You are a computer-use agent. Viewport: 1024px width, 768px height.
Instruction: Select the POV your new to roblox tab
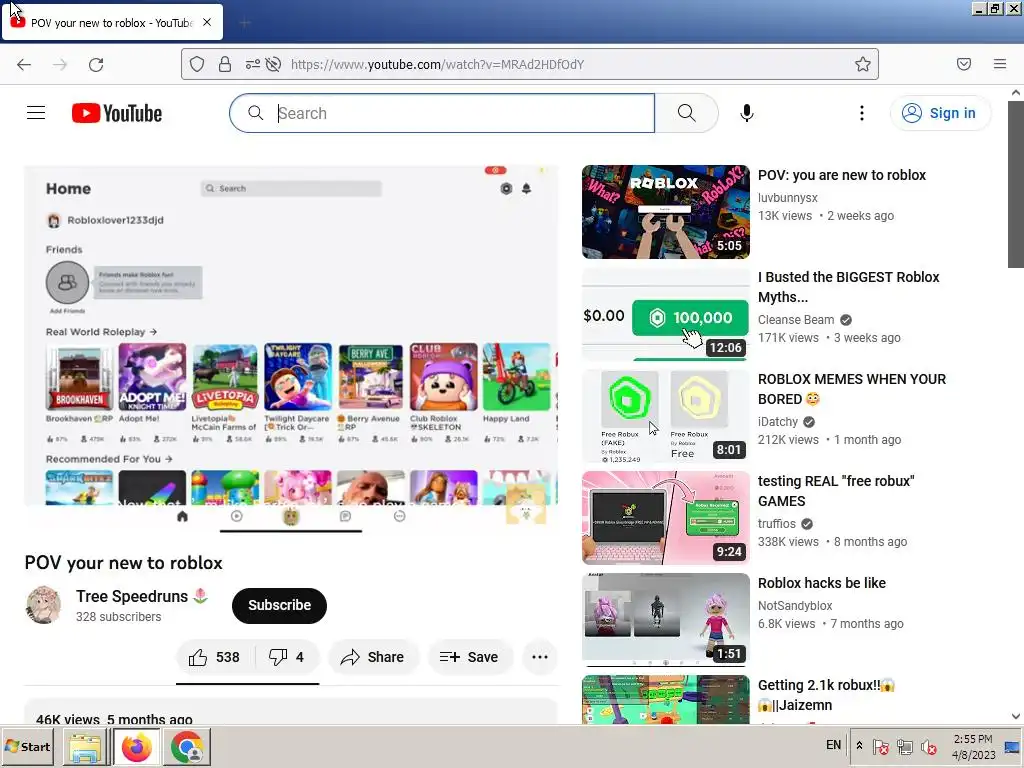(x=112, y=22)
